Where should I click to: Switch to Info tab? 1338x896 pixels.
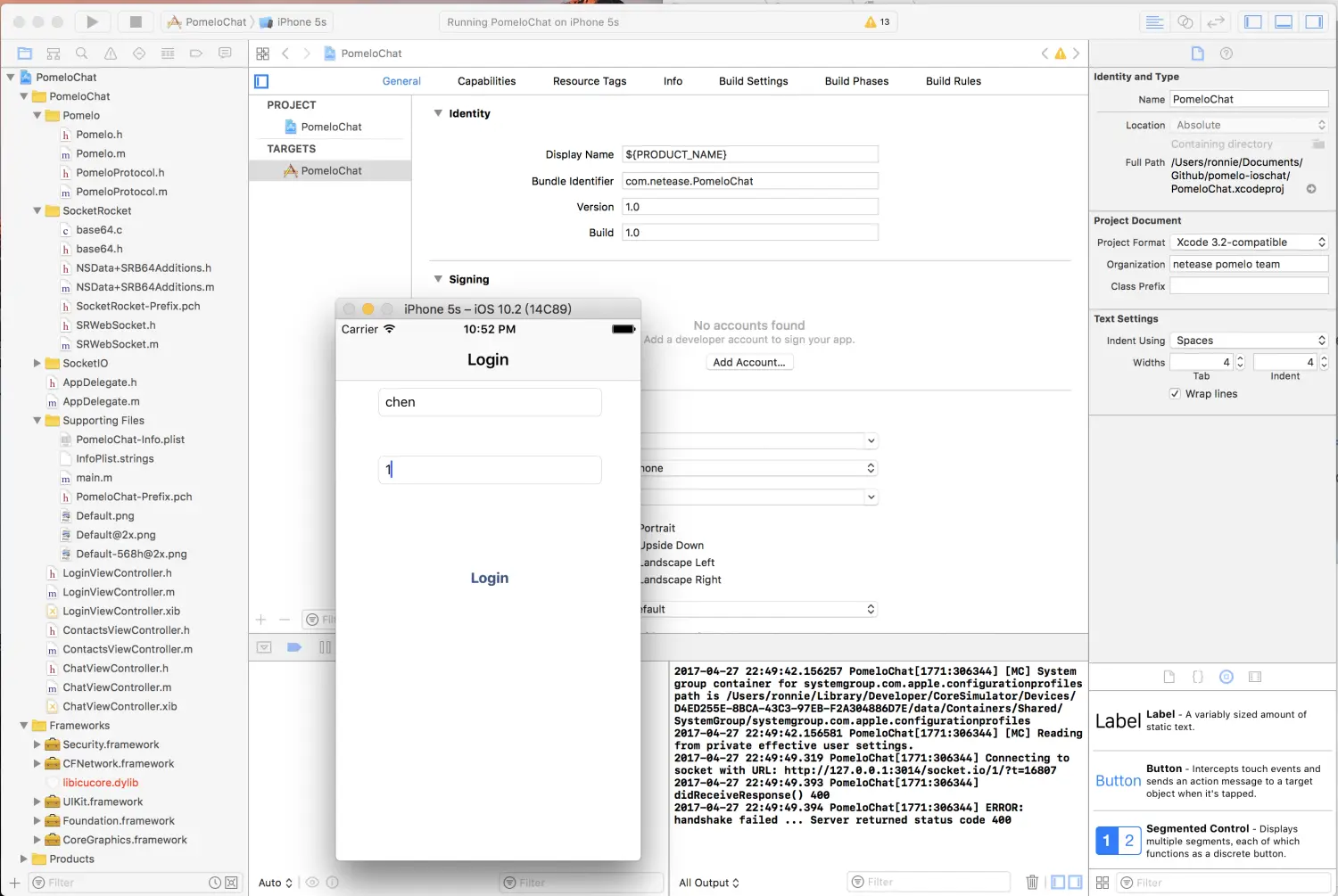673,81
